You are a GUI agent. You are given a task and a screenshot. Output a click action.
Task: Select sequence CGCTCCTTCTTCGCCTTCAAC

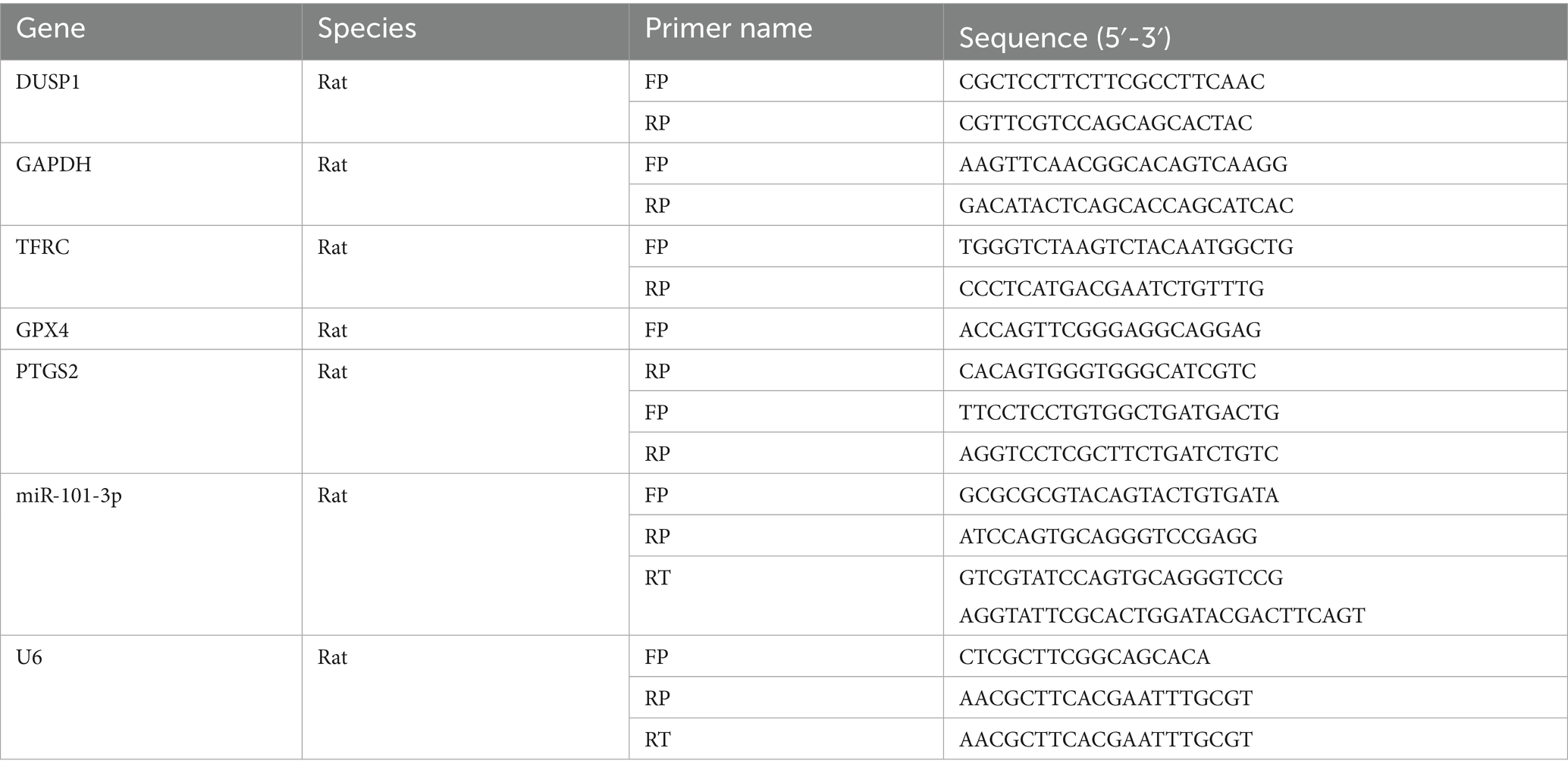click(x=1112, y=82)
